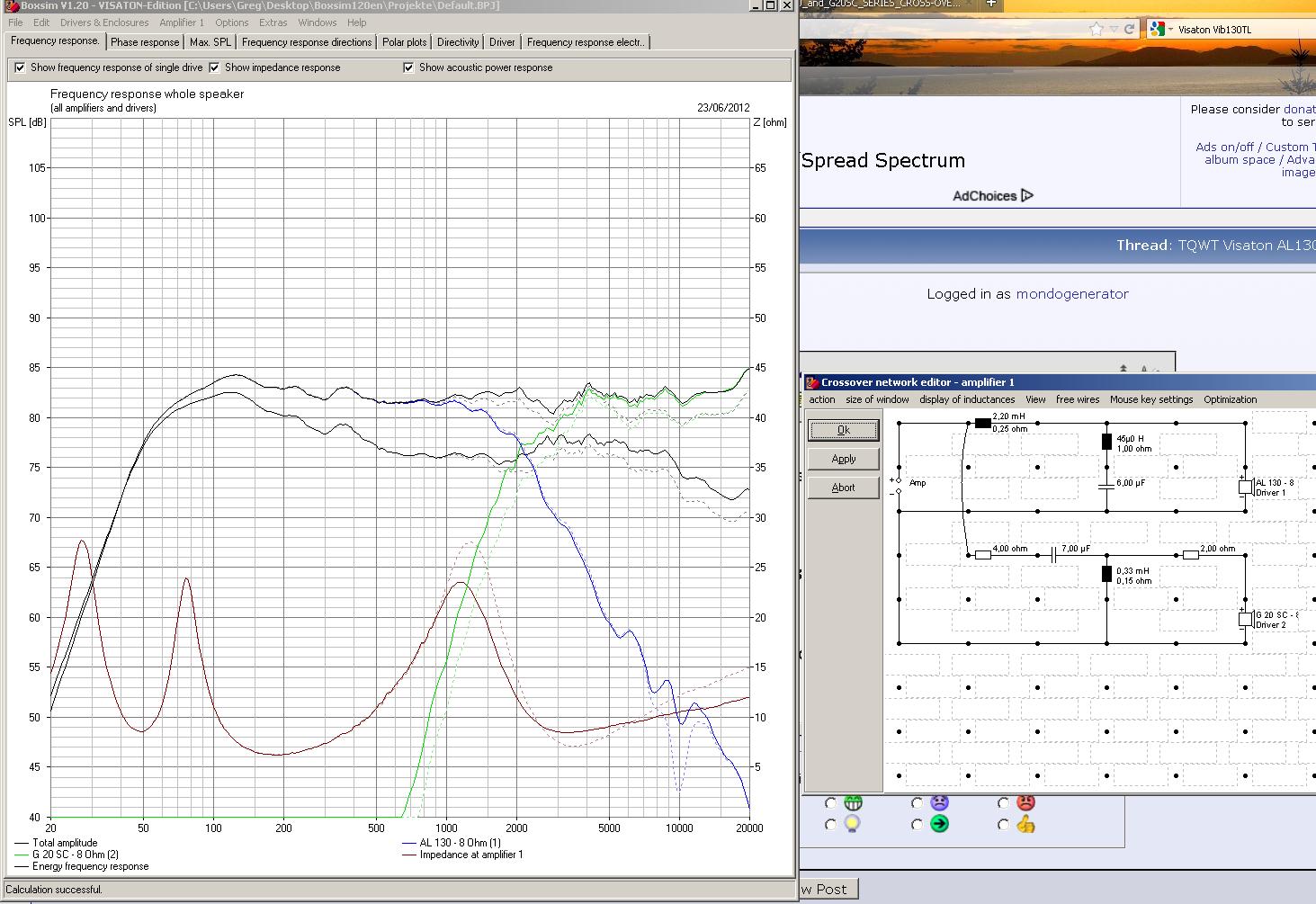Select radio button beside purple sad face
1316x904 pixels.
click(917, 802)
